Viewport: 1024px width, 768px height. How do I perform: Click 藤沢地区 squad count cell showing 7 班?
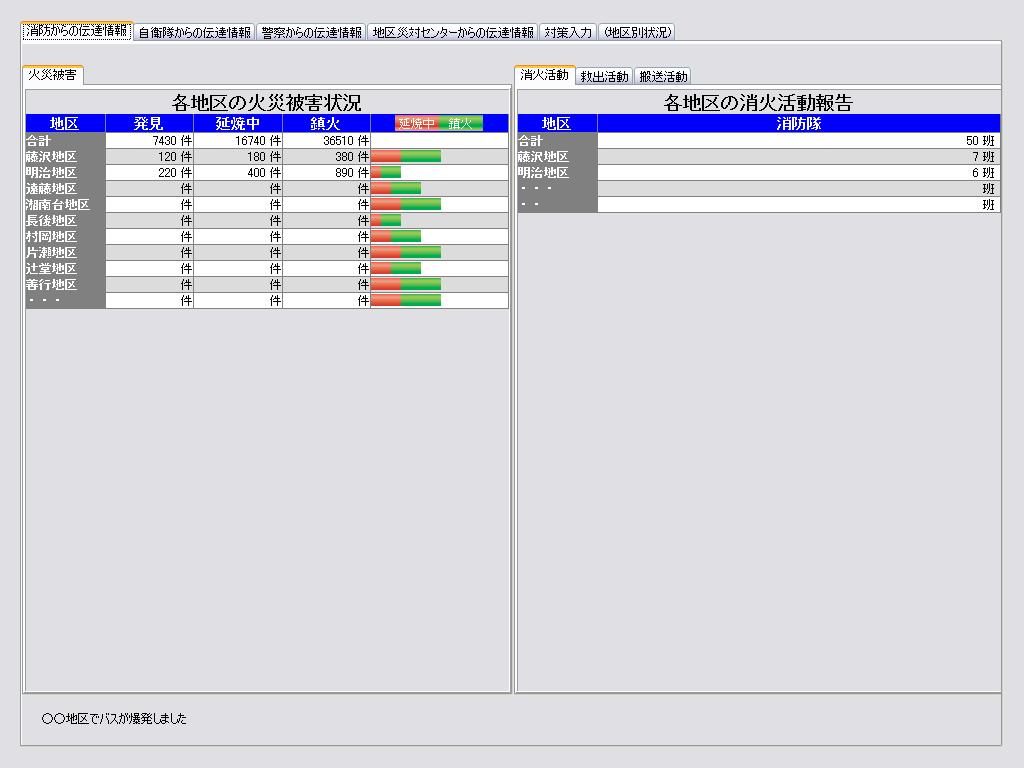tap(798, 157)
